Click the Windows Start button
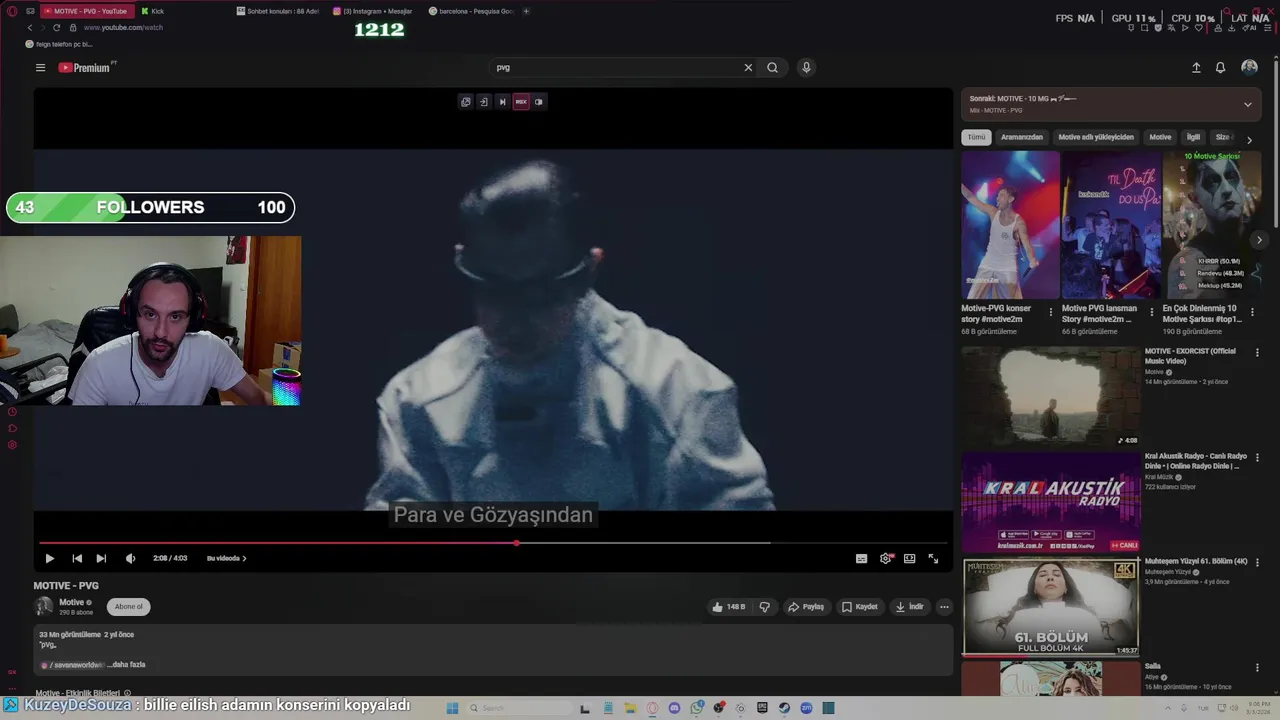 click(x=452, y=708)
